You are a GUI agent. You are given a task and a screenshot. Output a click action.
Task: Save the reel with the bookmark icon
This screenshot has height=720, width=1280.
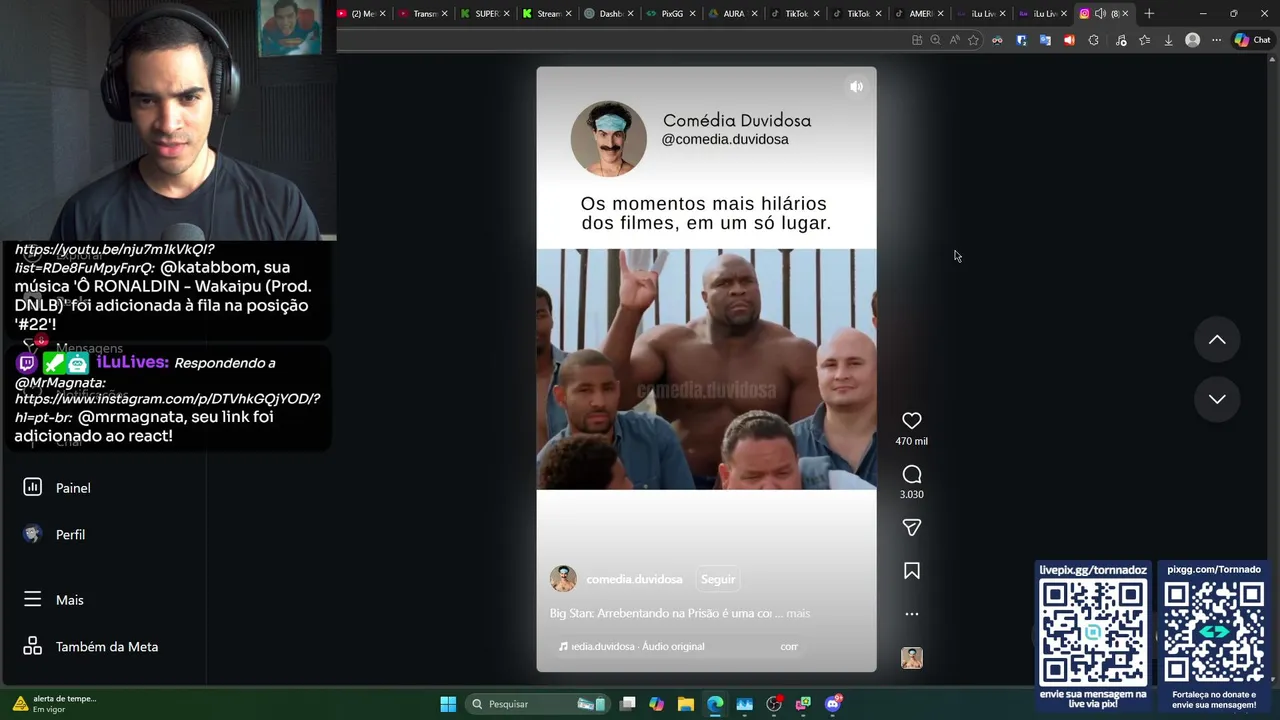tap(911, 571)
